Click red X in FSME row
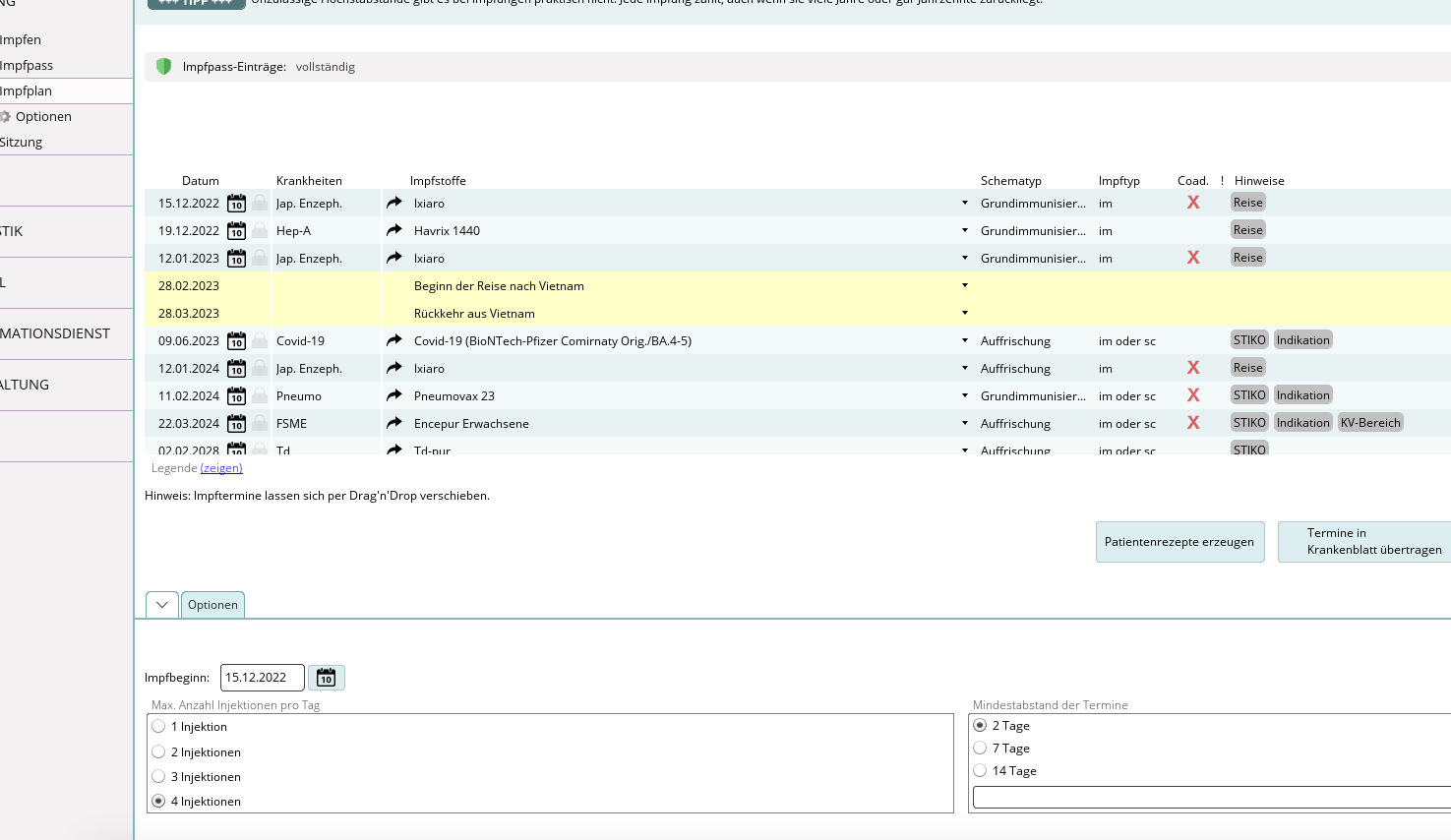 1193,423
